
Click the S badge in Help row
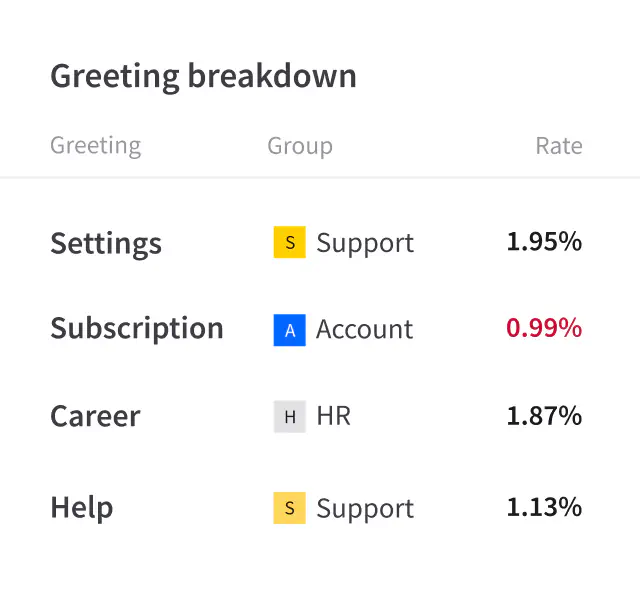pos(289,508)
